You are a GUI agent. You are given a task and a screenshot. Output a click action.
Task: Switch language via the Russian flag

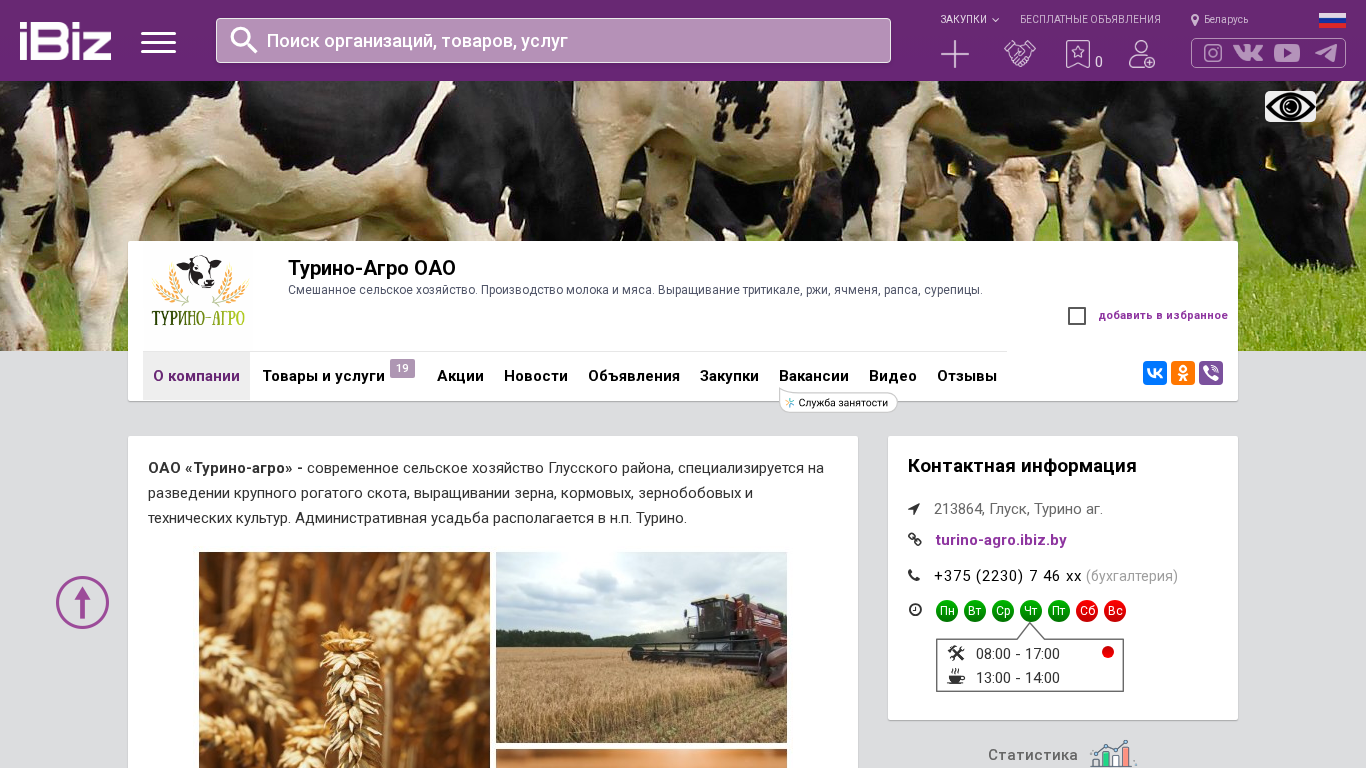[x=1332, y=20]
